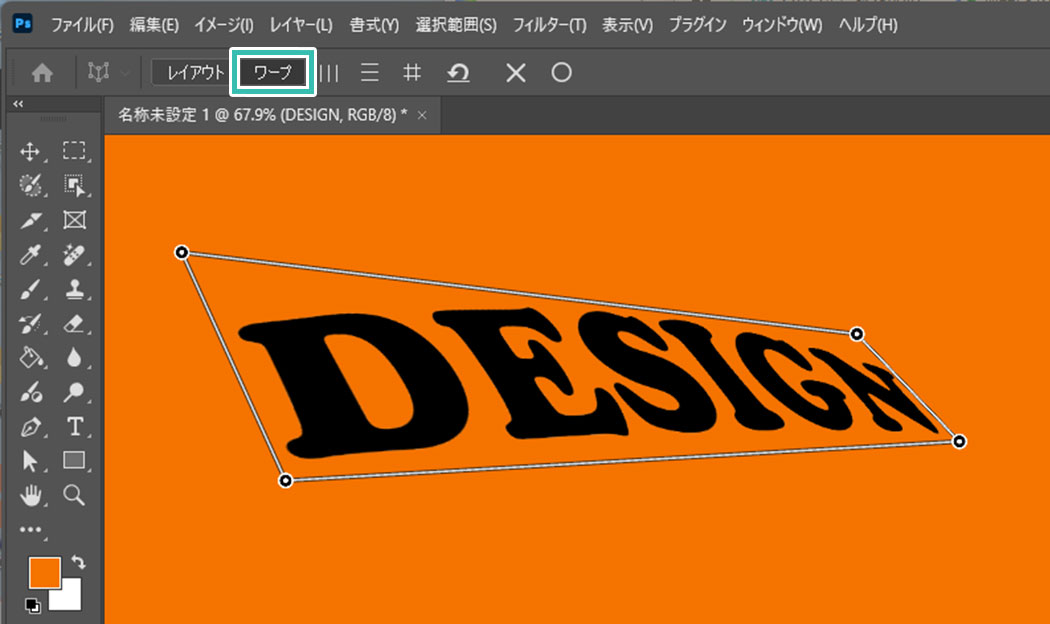Click the Home icon in options bar
The image size is (1050, 624).
point(42,73)
